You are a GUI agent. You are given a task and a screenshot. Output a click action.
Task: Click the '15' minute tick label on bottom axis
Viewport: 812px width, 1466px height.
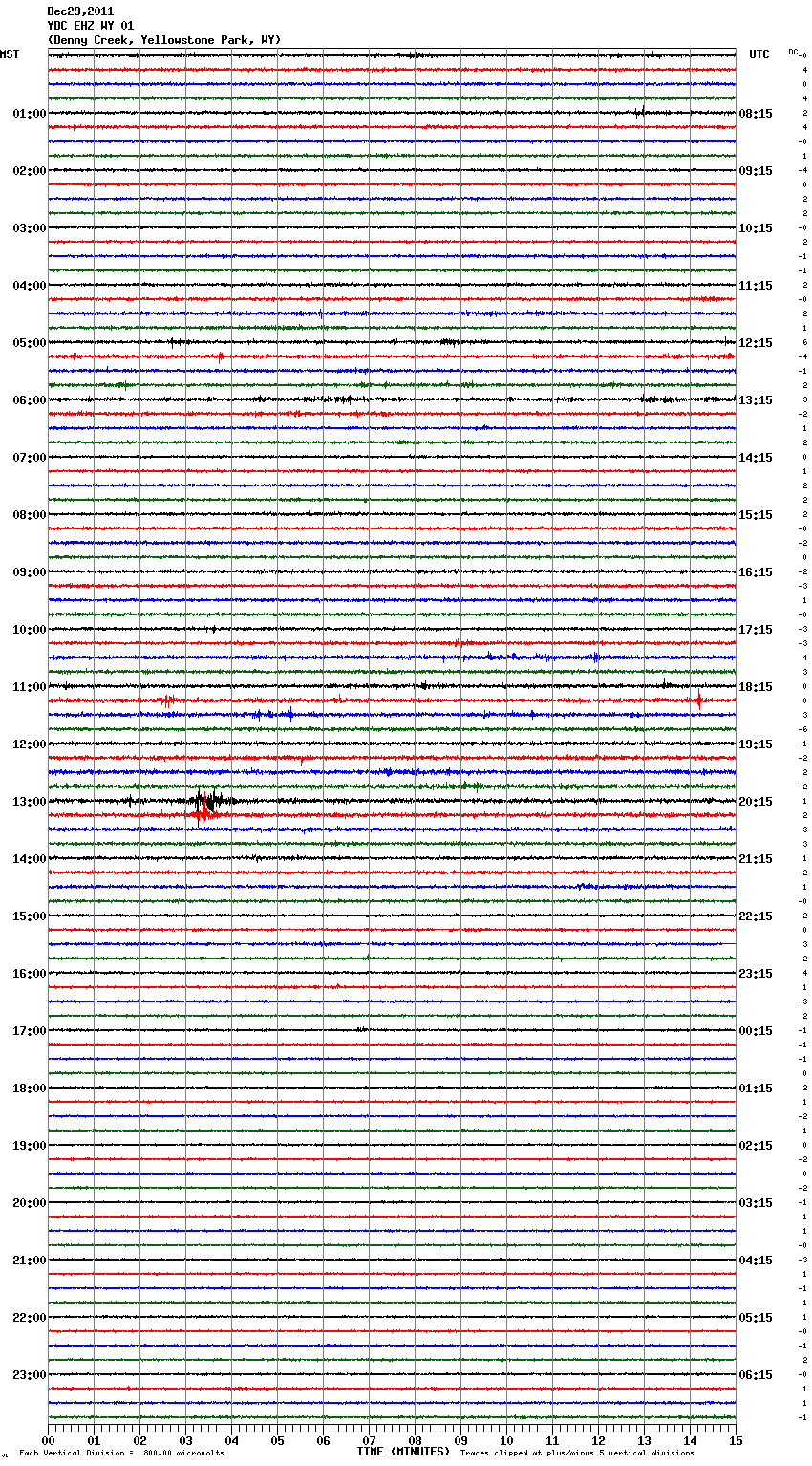tap(736, 1440)
